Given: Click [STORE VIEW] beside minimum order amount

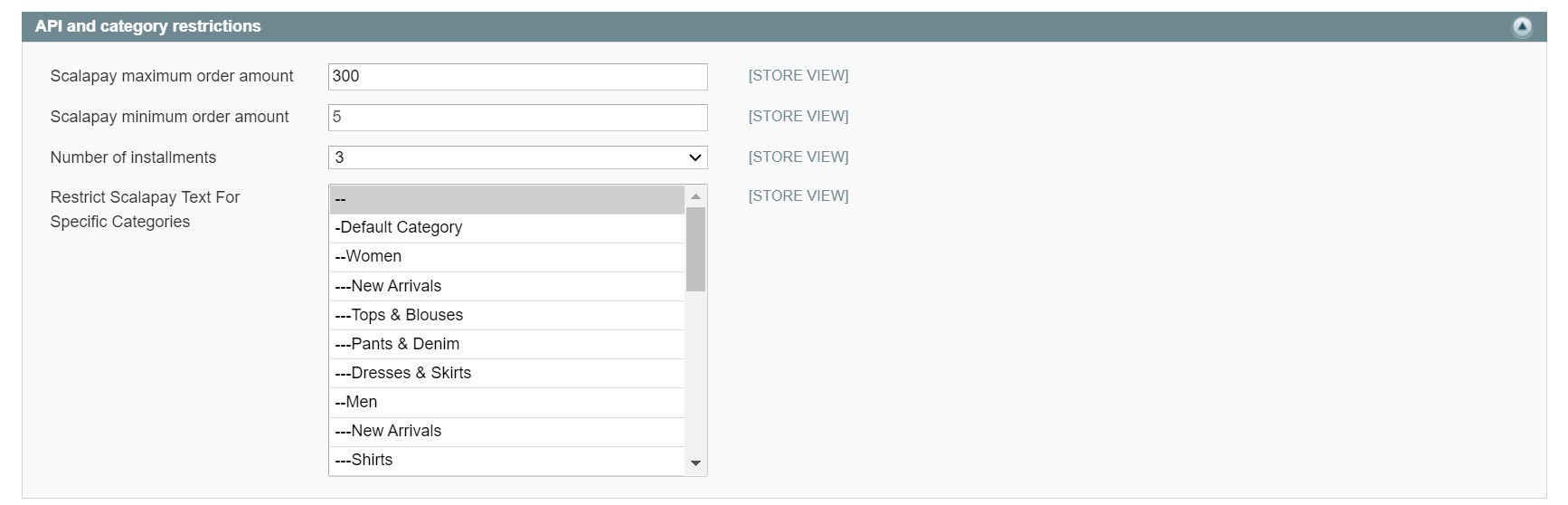Looking at the screenshot, I should [x=798, y=117].
